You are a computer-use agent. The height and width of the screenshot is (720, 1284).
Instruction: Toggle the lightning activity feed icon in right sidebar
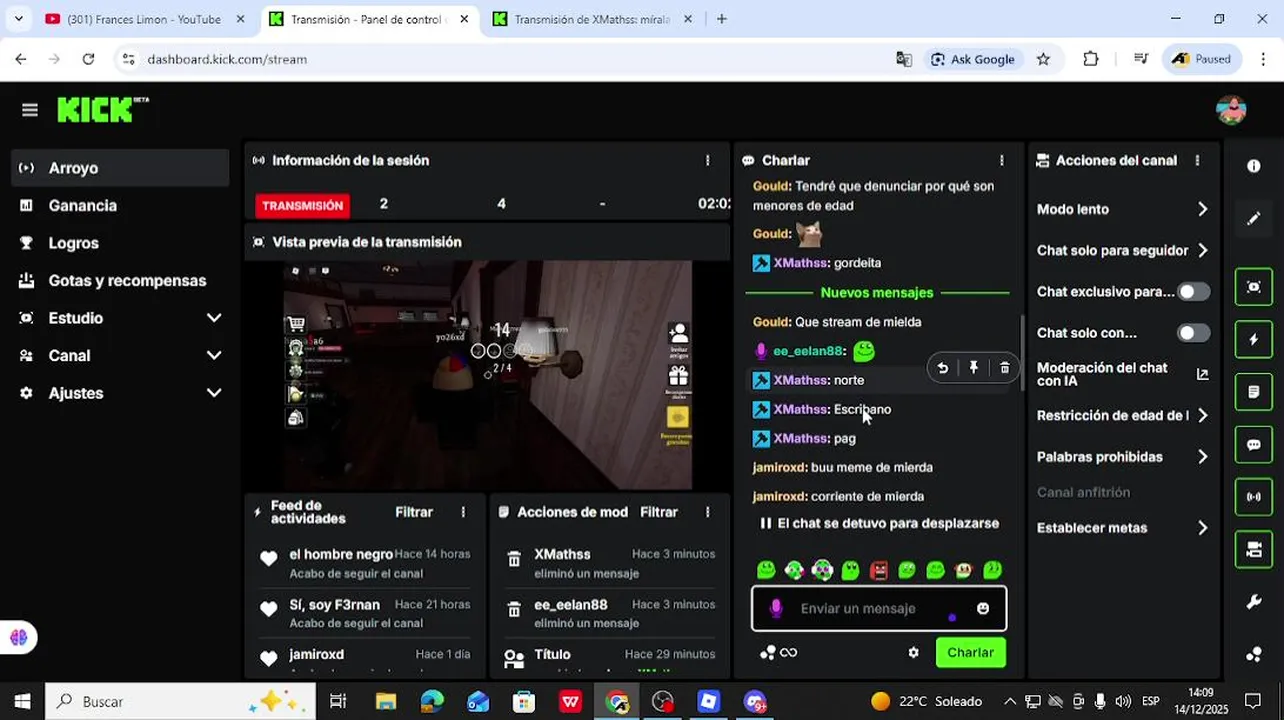[x=1254, y=339]
